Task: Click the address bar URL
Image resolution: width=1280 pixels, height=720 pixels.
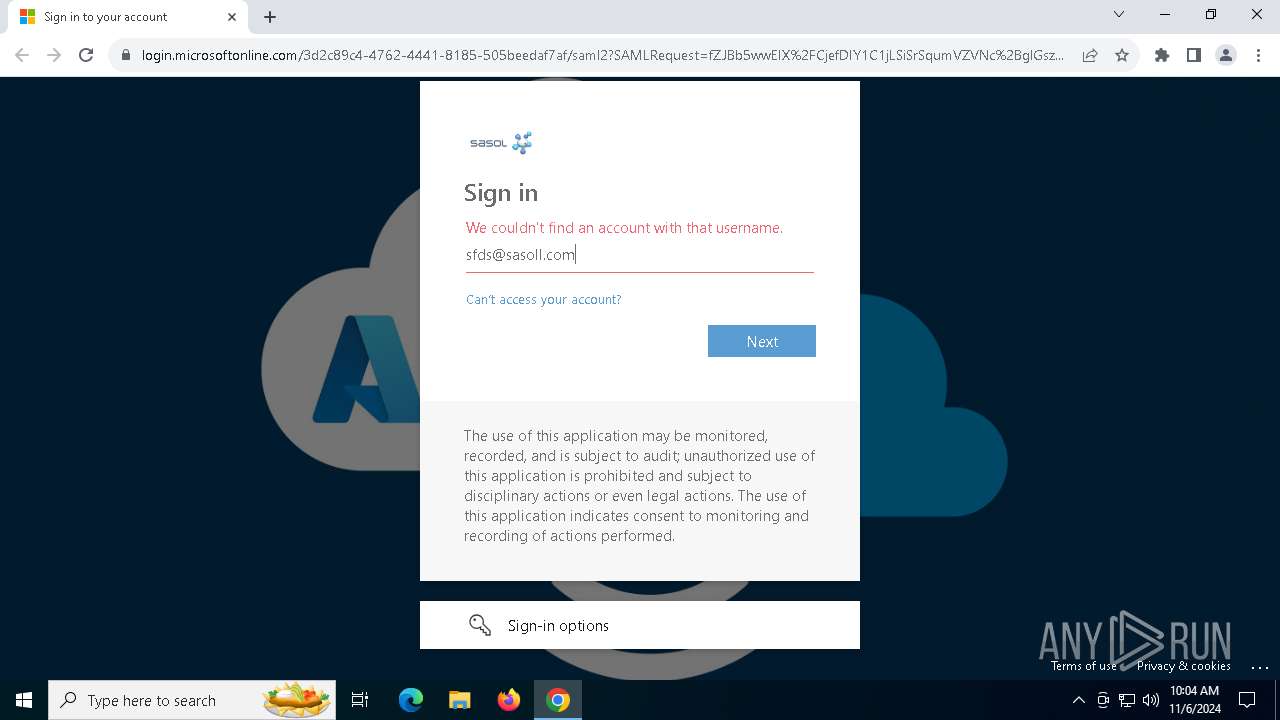Action: coord(602,55)
